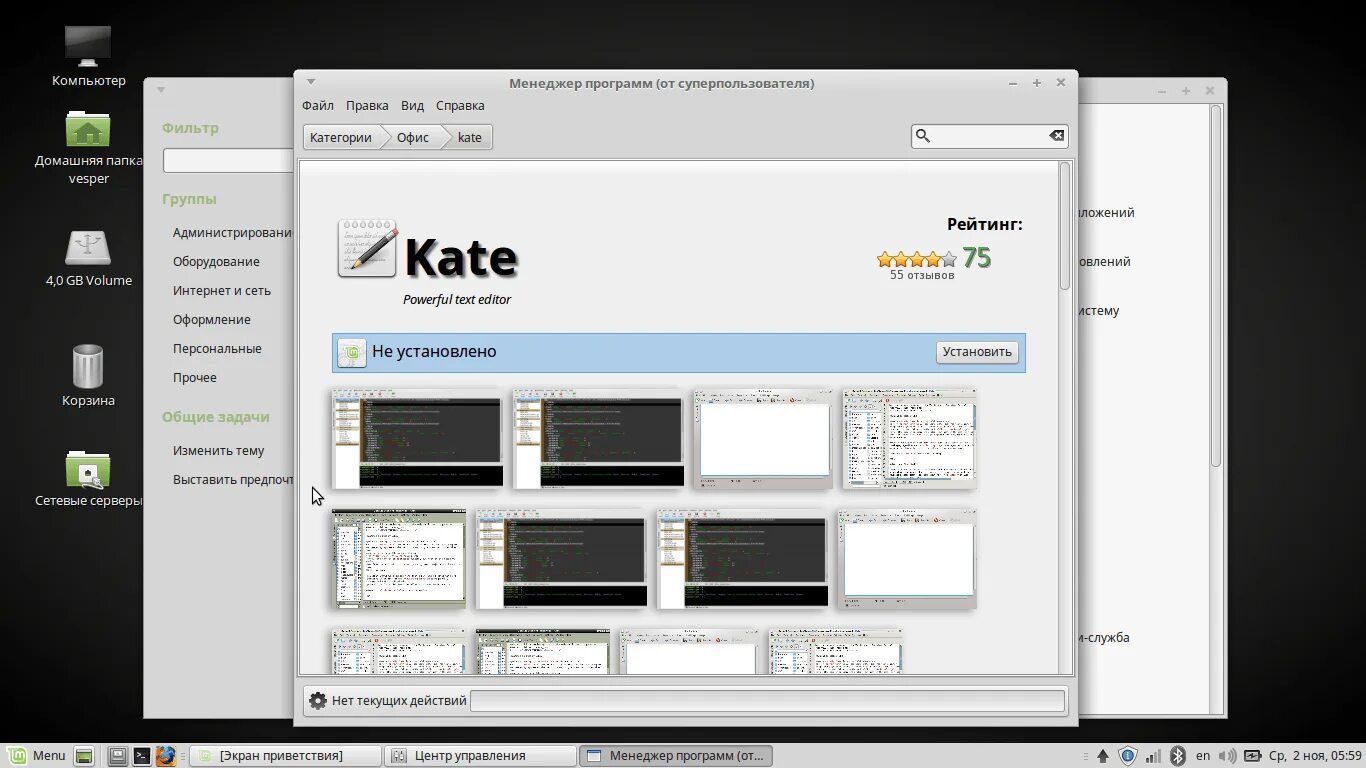The width and height of the screenshot is (1366, 768).
Task: Click the Выставить предпочт… task link
Action: click(233, 480)
